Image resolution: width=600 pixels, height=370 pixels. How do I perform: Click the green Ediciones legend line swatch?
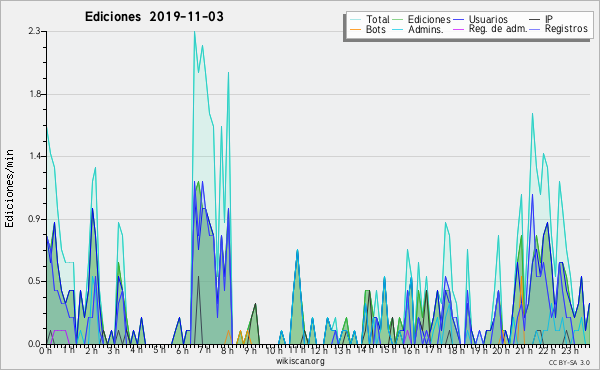click(x=398, y=19)
